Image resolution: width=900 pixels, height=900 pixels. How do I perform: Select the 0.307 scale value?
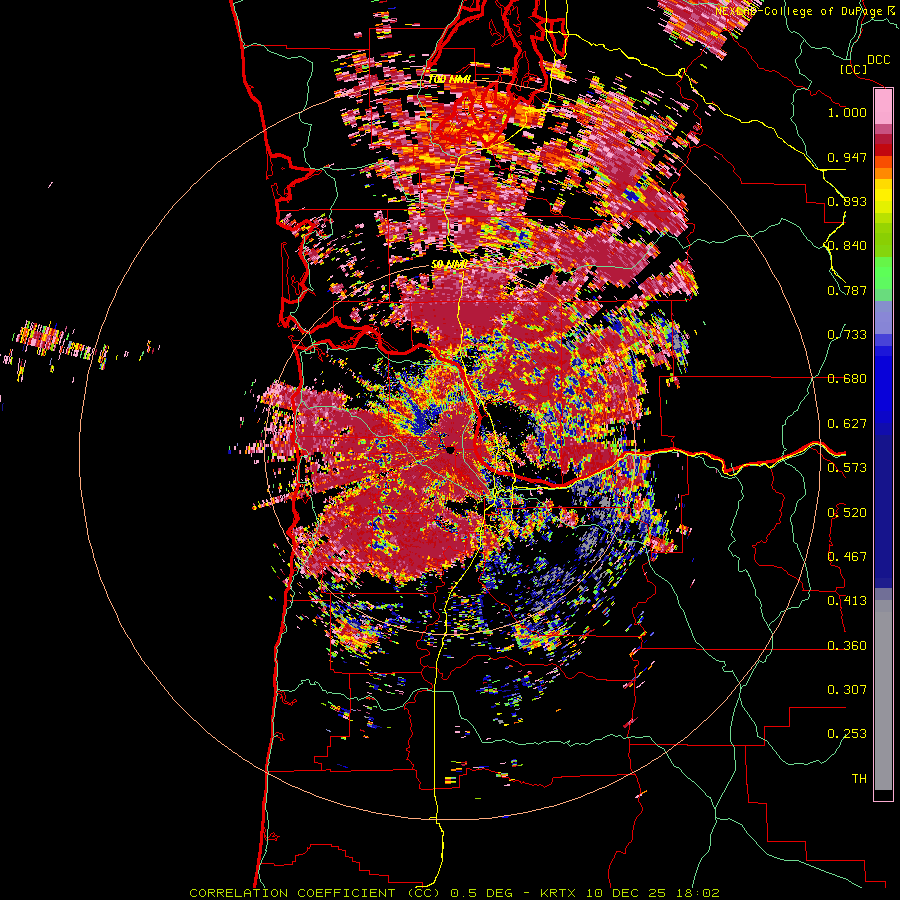[x=847, y=690]
